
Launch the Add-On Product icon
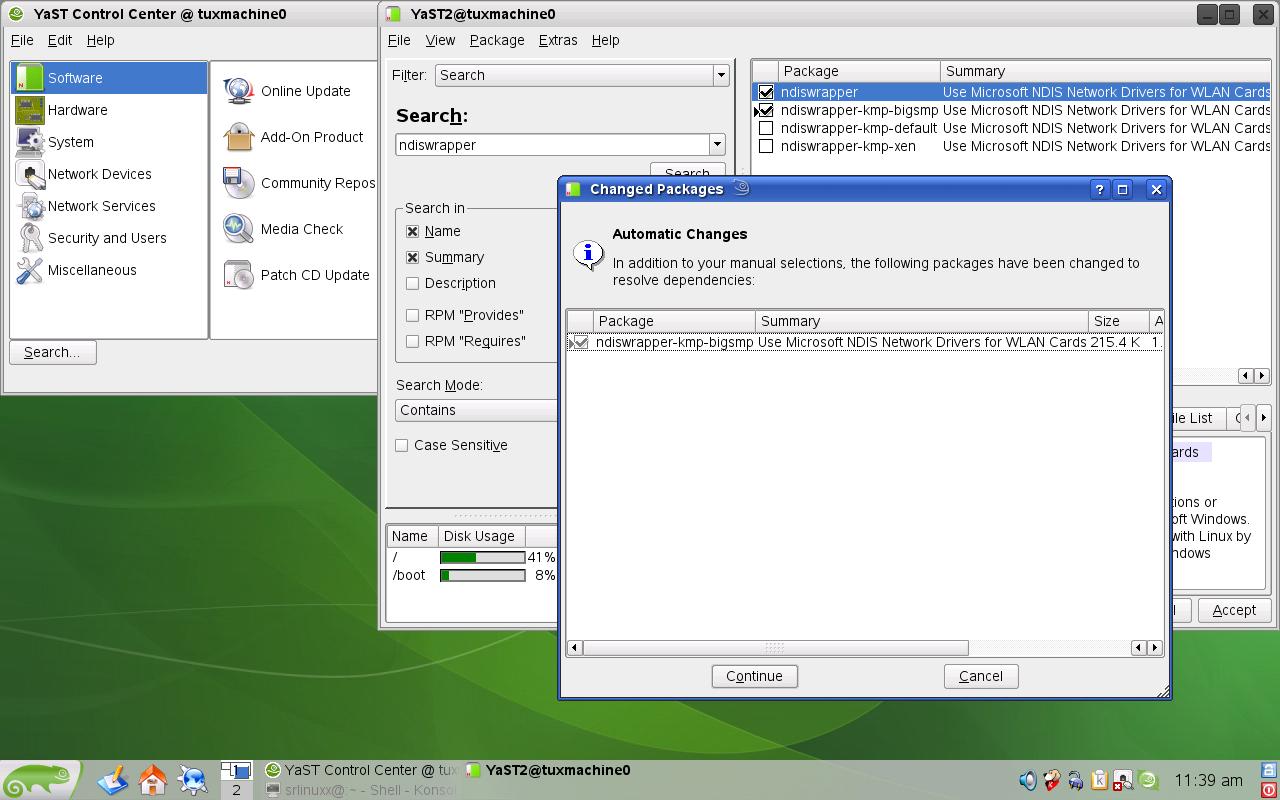[239, 137]
